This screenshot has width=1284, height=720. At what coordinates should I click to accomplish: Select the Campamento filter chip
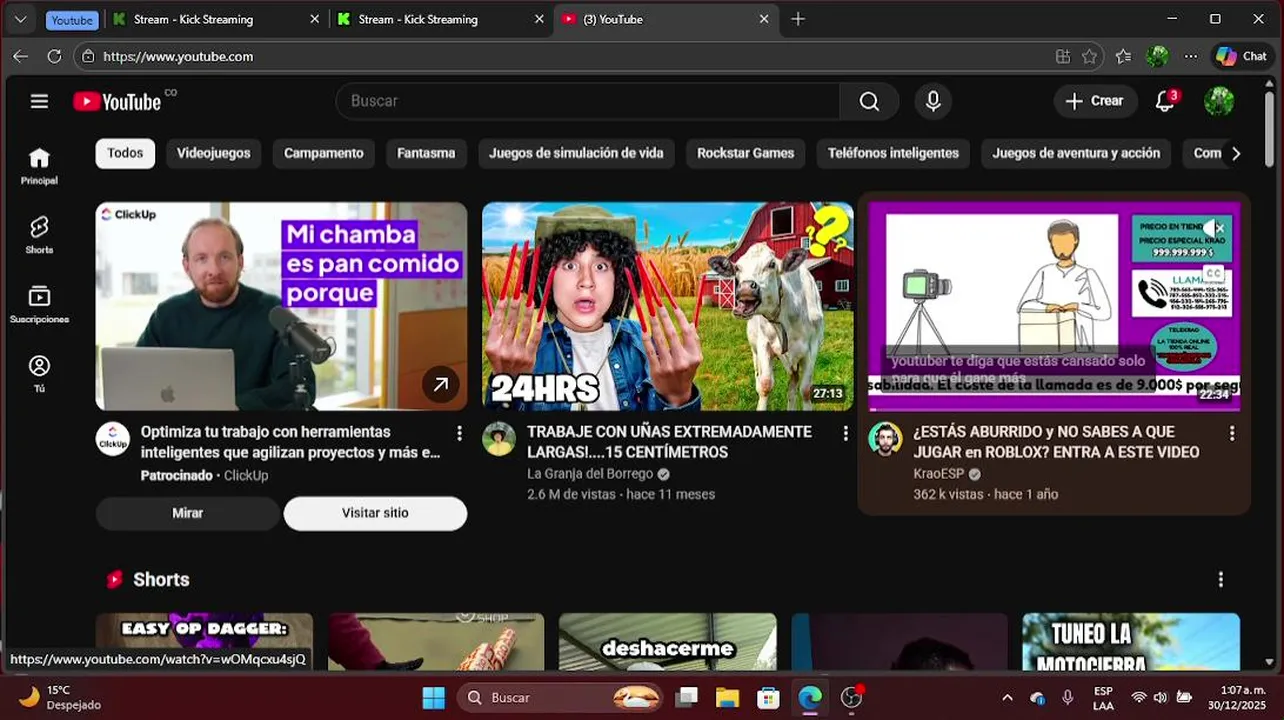click(x=323, y=153)
